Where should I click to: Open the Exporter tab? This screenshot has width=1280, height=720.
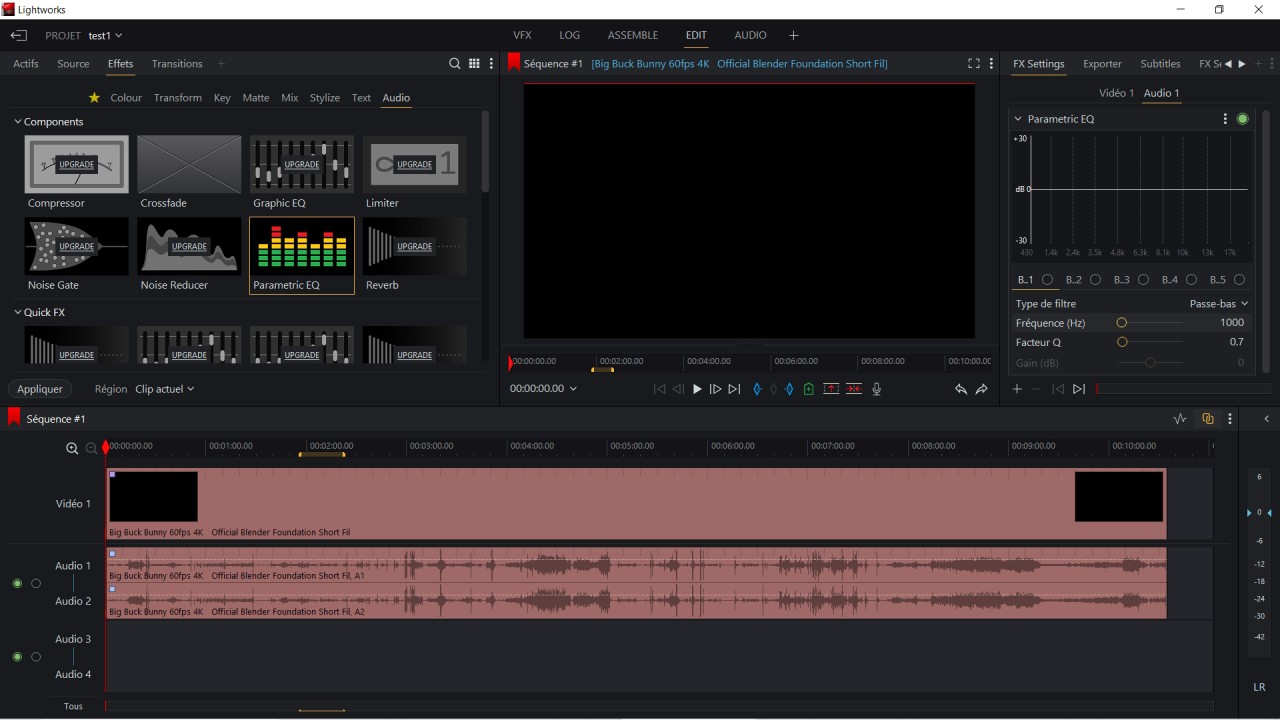1102,64
